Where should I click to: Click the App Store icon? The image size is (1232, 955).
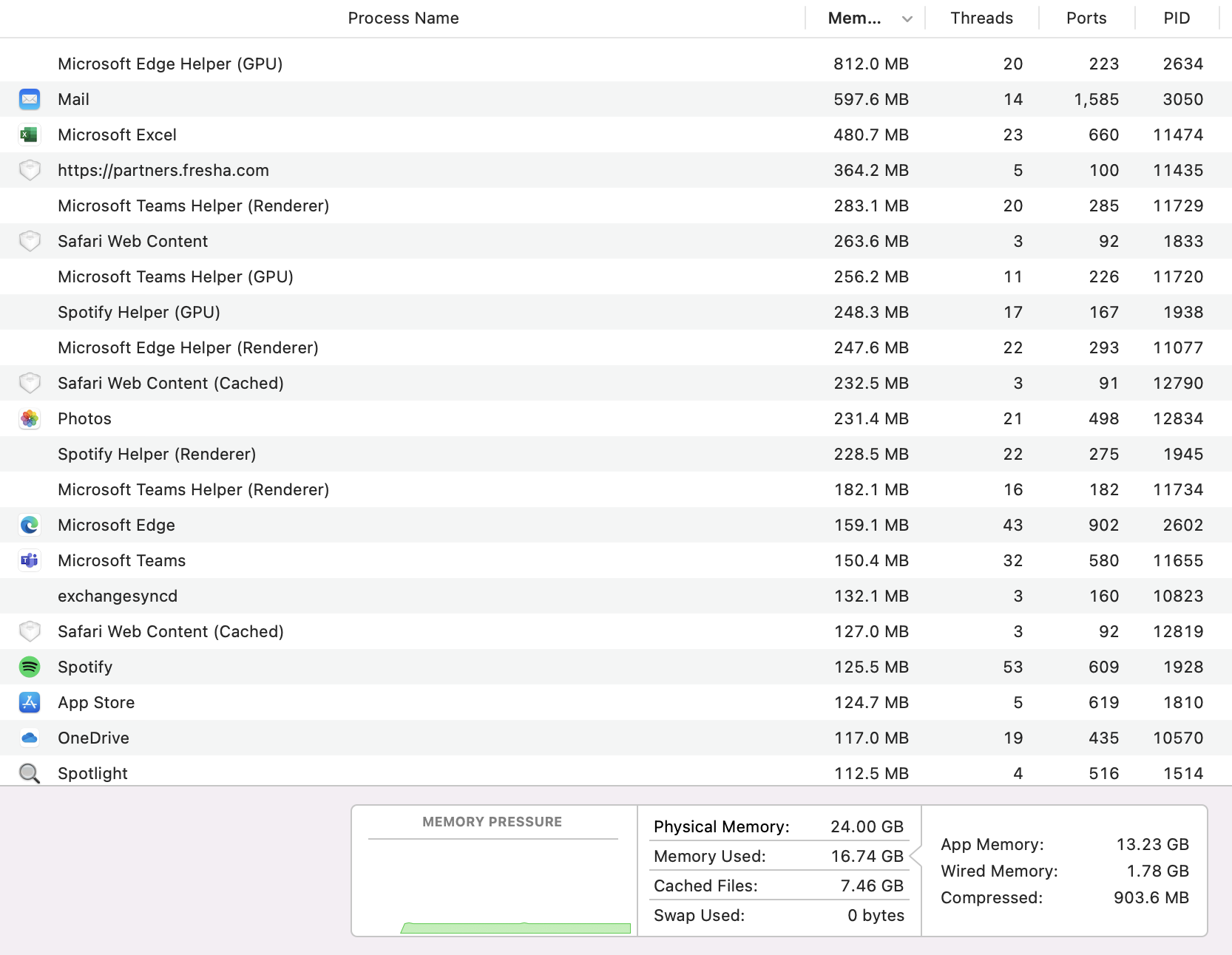click(30, 702)
